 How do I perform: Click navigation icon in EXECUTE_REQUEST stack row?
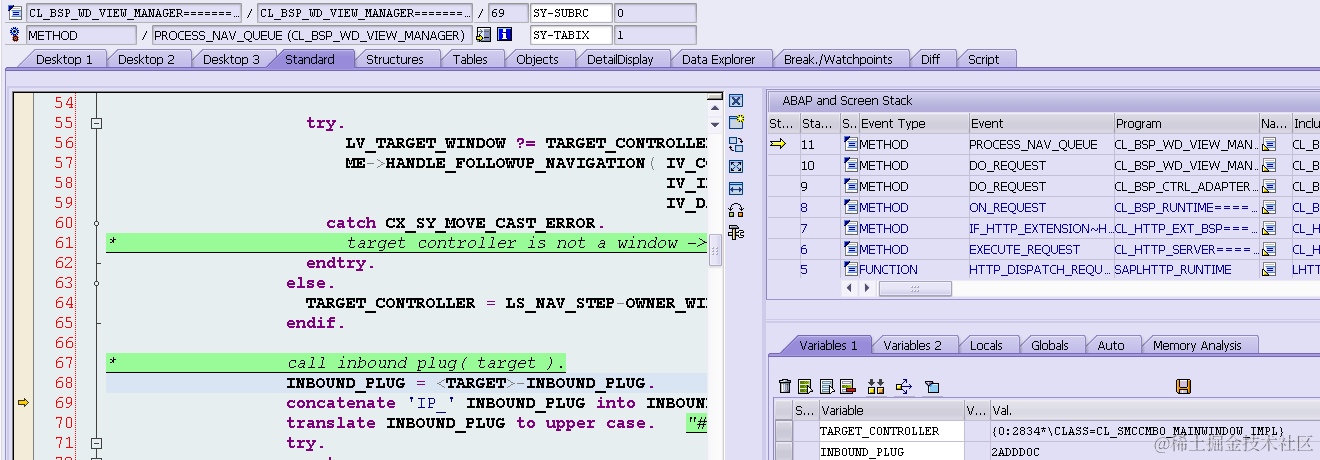[1269, 250]
